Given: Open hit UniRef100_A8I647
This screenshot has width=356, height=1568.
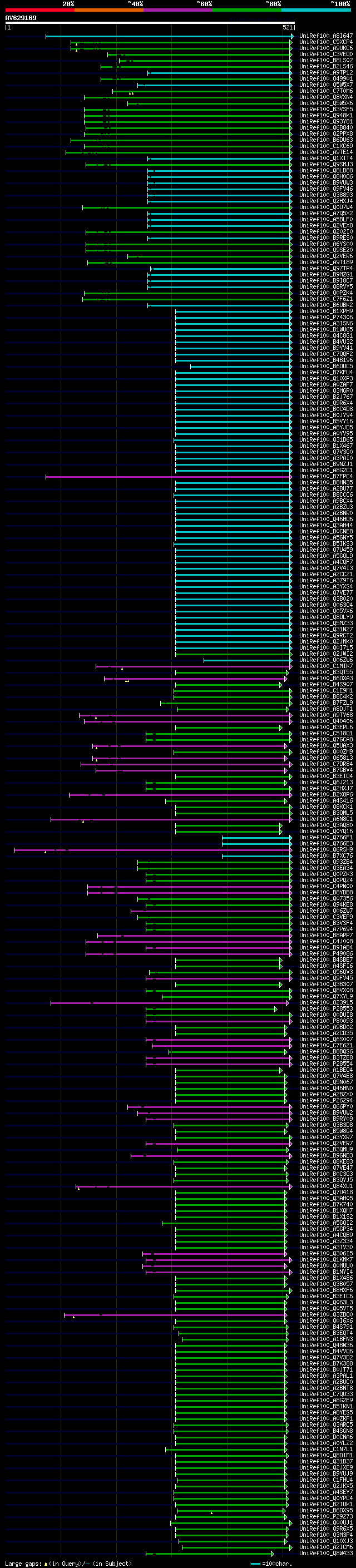Looking at the screenshot, I should click(x=325, y=36).
